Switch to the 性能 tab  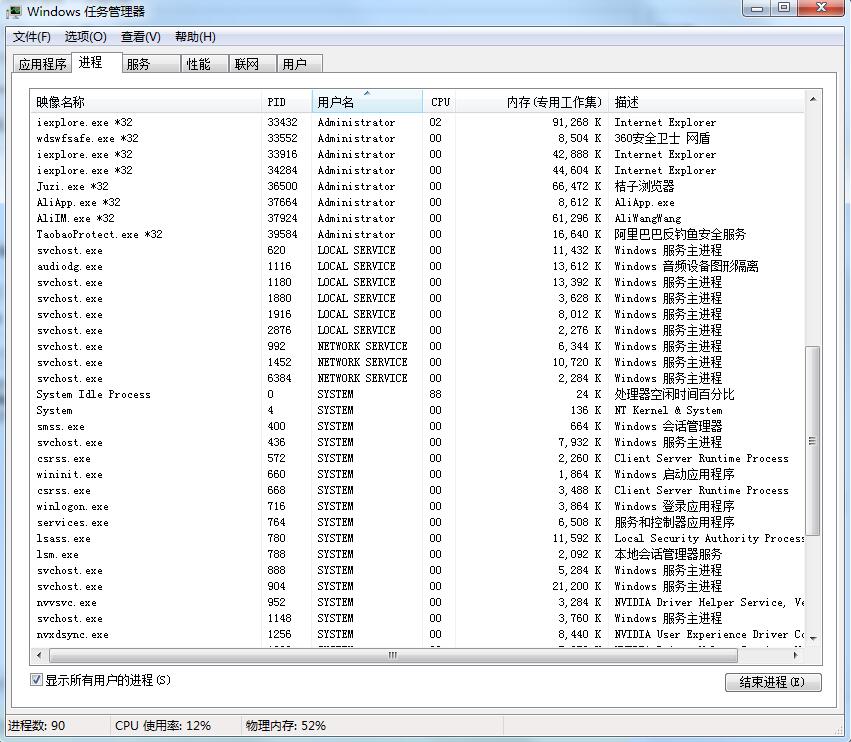click(x=198, y=64)
